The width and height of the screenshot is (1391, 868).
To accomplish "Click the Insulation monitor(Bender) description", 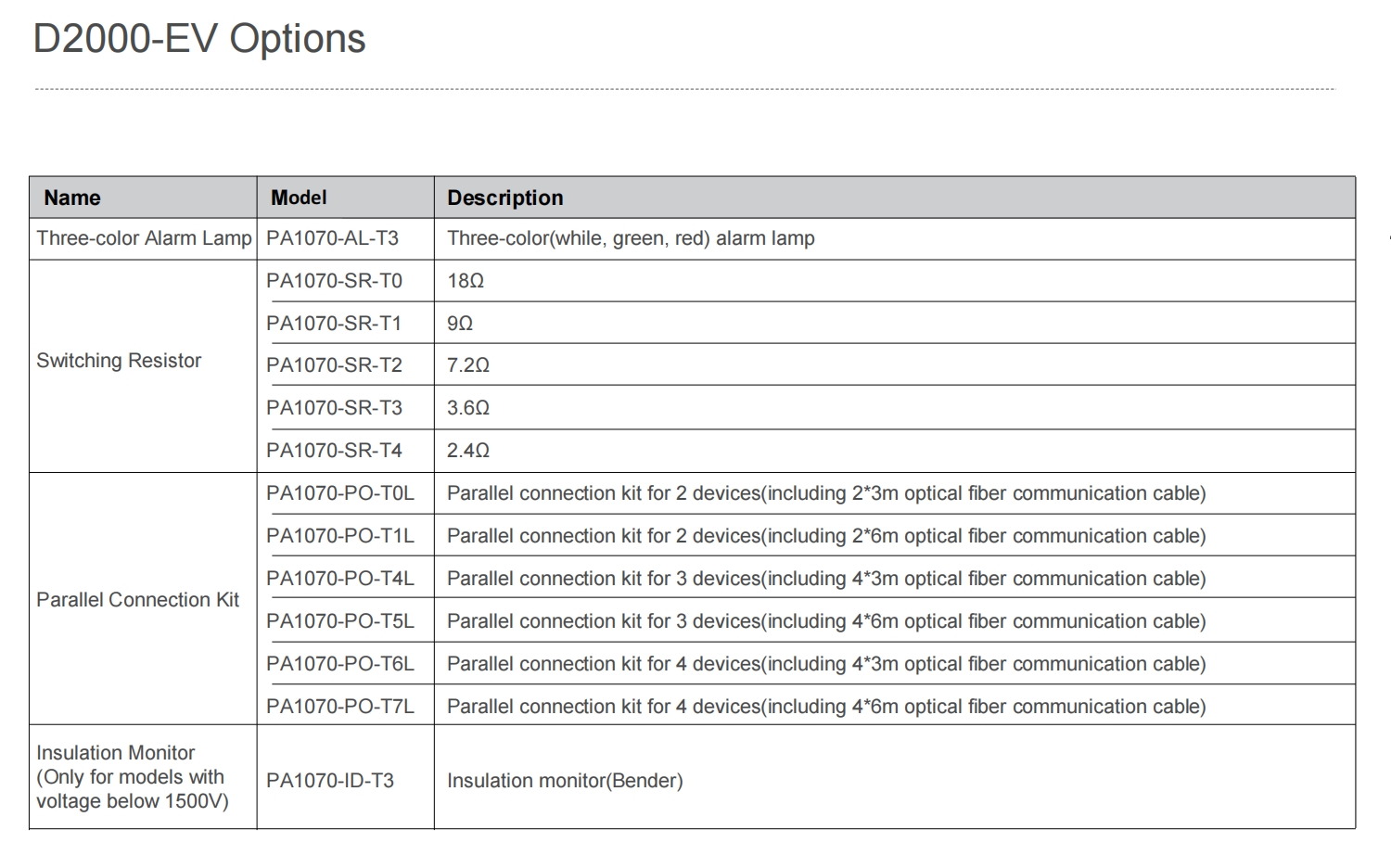I will 565,781.
